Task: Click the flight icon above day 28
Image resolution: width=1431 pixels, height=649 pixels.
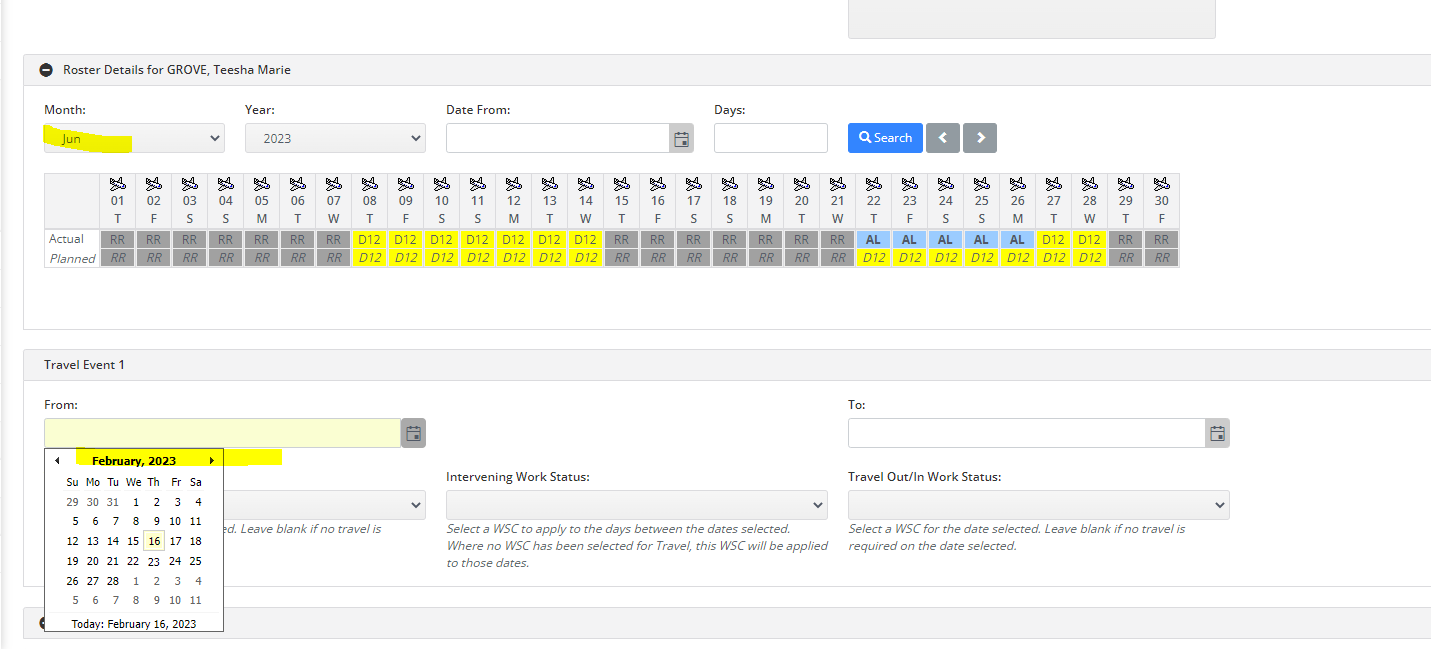Action: coord(1090,184)
